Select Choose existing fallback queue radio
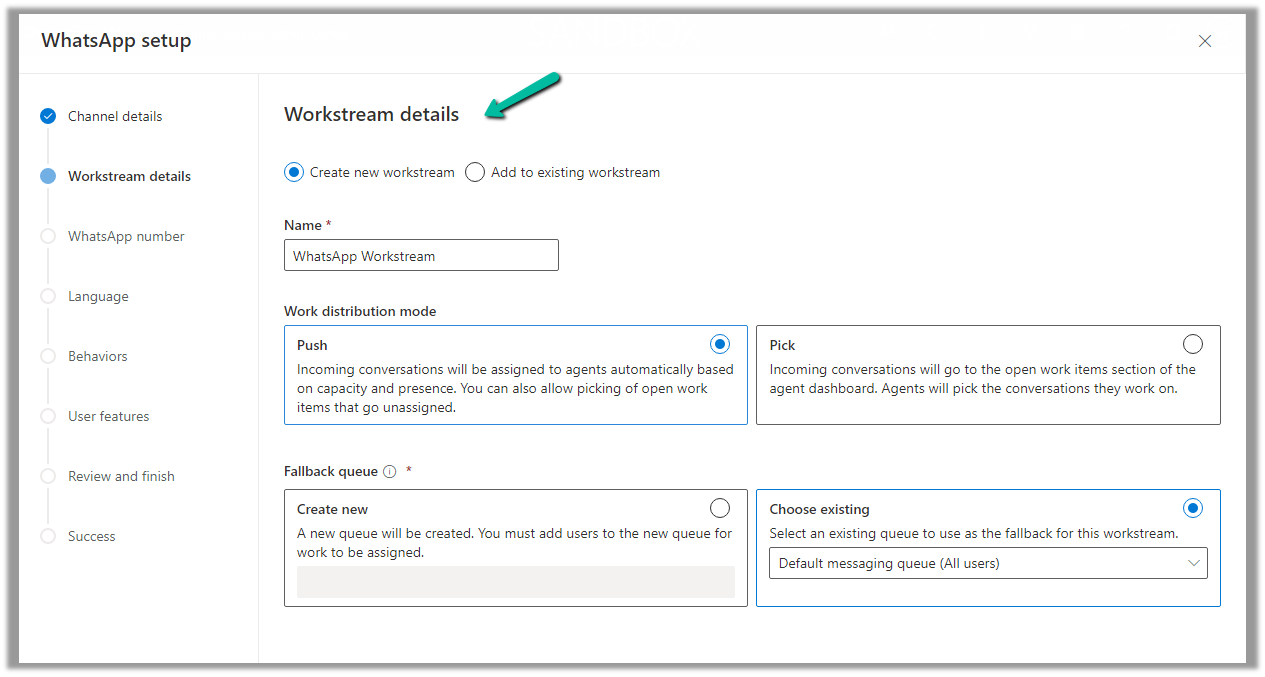This screenshot has height=677, width=1265. coord(1192,508)
